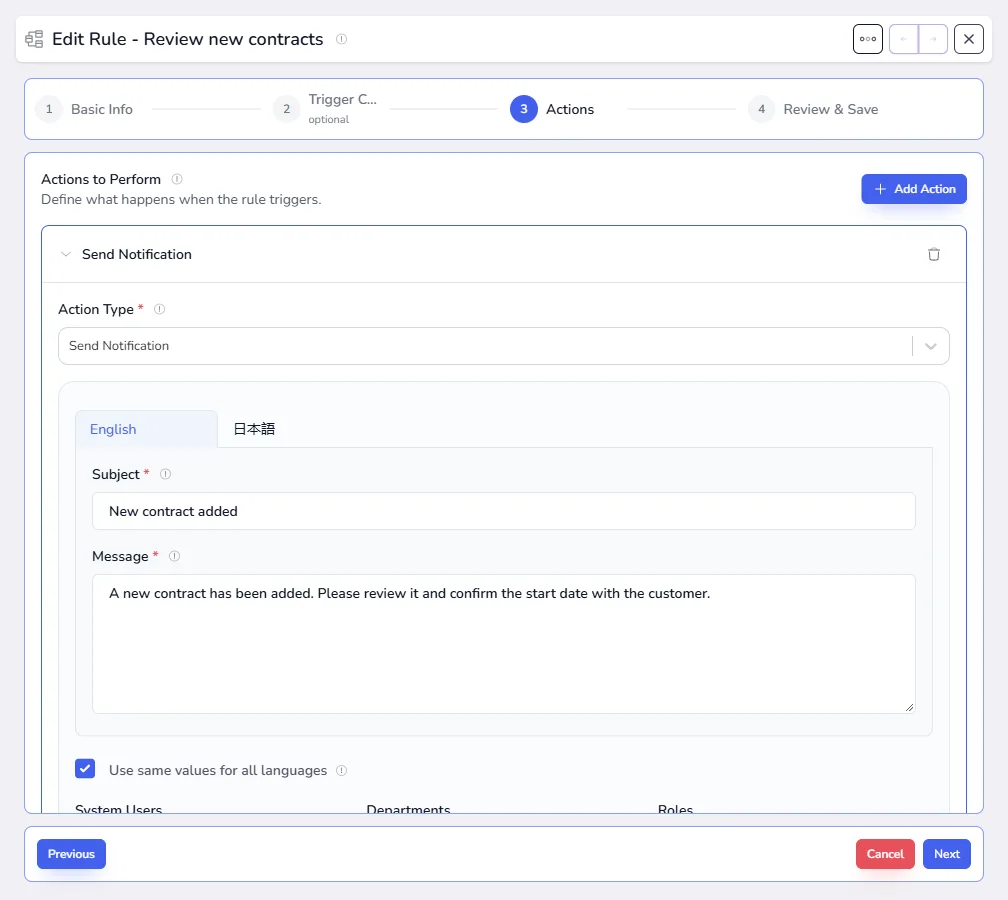Select step 3 Actions
Image resolution: width=1008 pixels, height=900 pixels.
coord(552,109)
